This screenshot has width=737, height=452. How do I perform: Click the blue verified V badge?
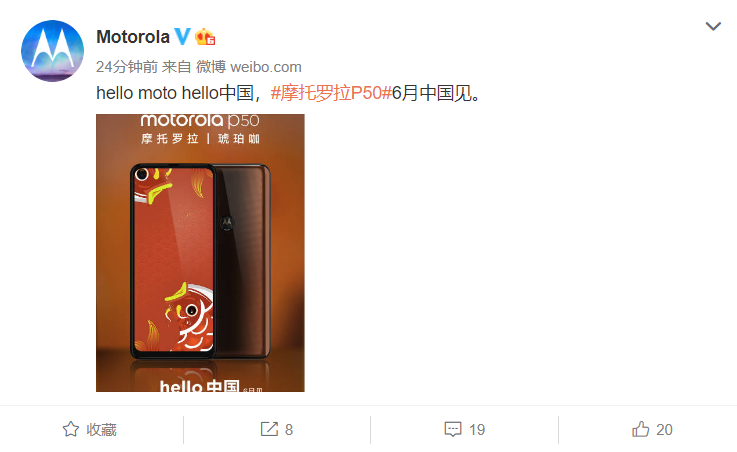pos(182,36)
